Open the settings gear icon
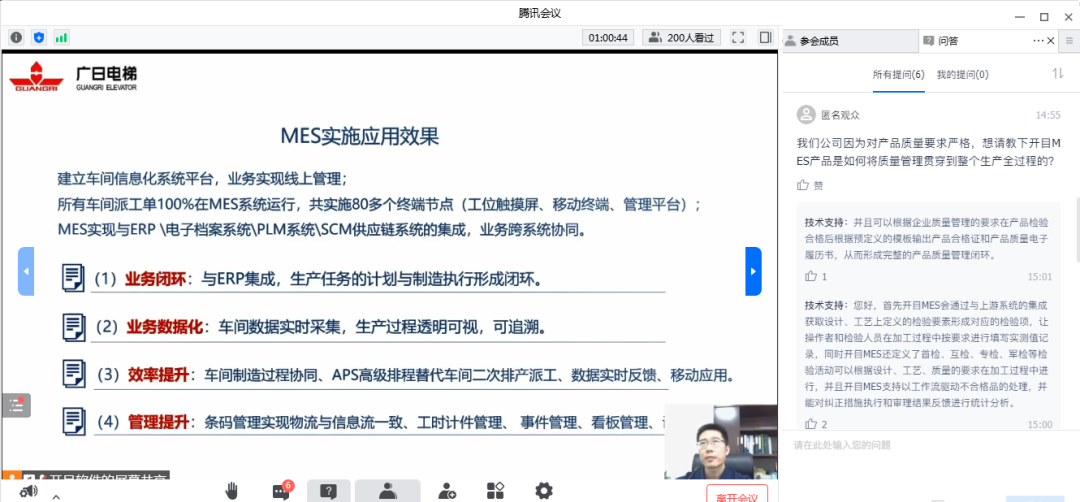 click(x=543, y=490)
